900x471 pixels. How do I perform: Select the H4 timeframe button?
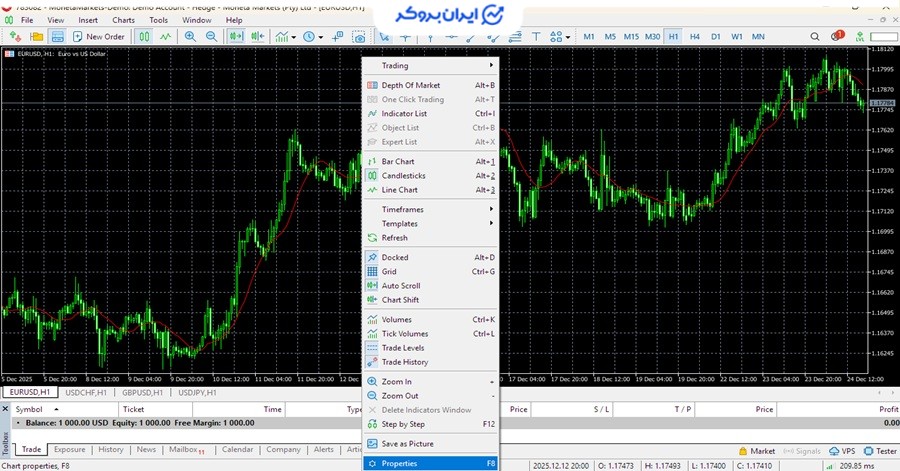click(694, 37)
